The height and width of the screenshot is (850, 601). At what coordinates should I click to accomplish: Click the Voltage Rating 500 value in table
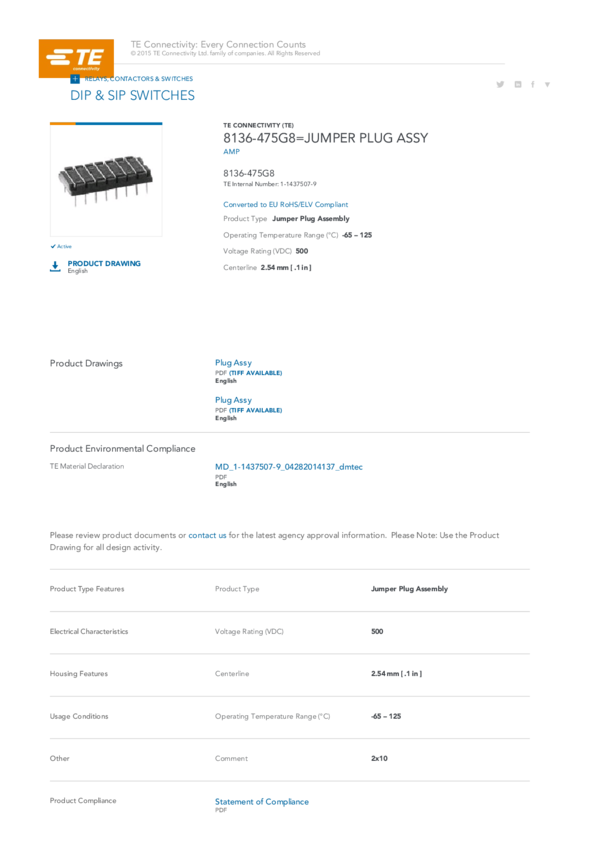click(x=377, y=632)
